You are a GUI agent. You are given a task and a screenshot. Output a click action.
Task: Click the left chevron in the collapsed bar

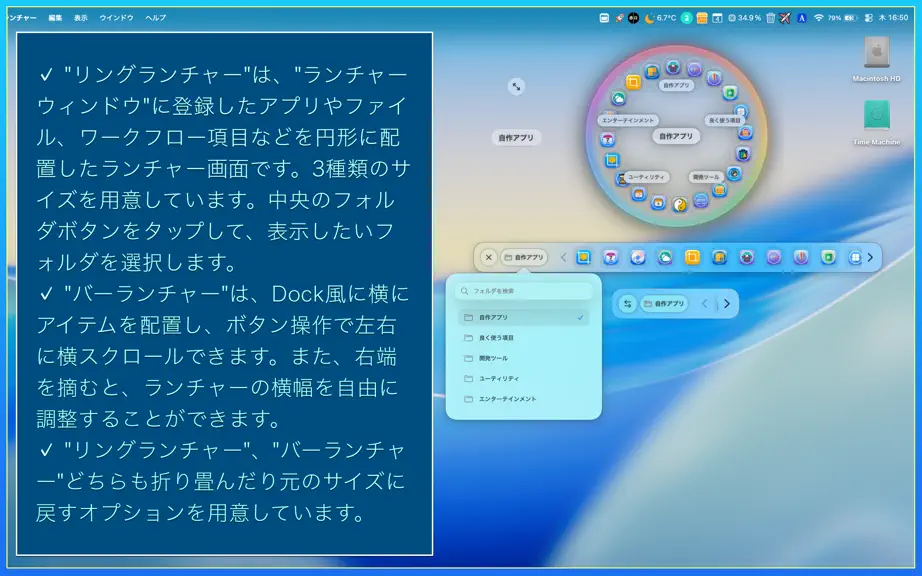click(704, 304)
